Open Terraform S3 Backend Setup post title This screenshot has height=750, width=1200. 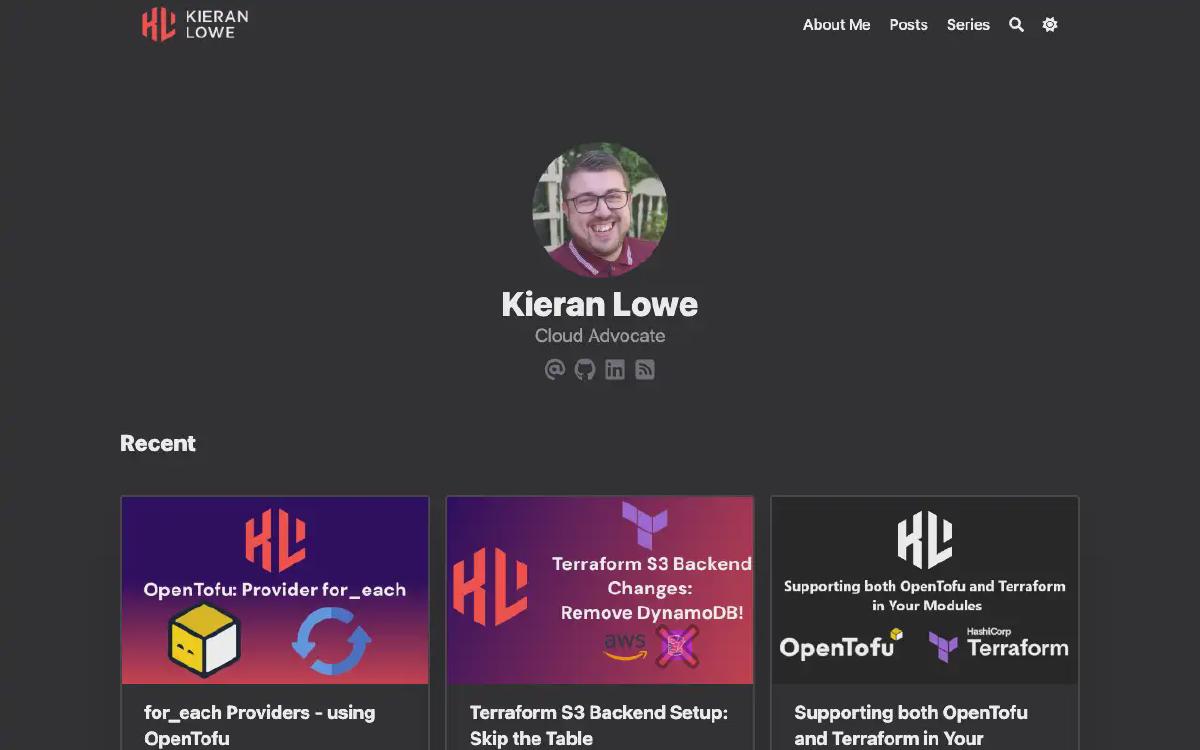point(598,725)
